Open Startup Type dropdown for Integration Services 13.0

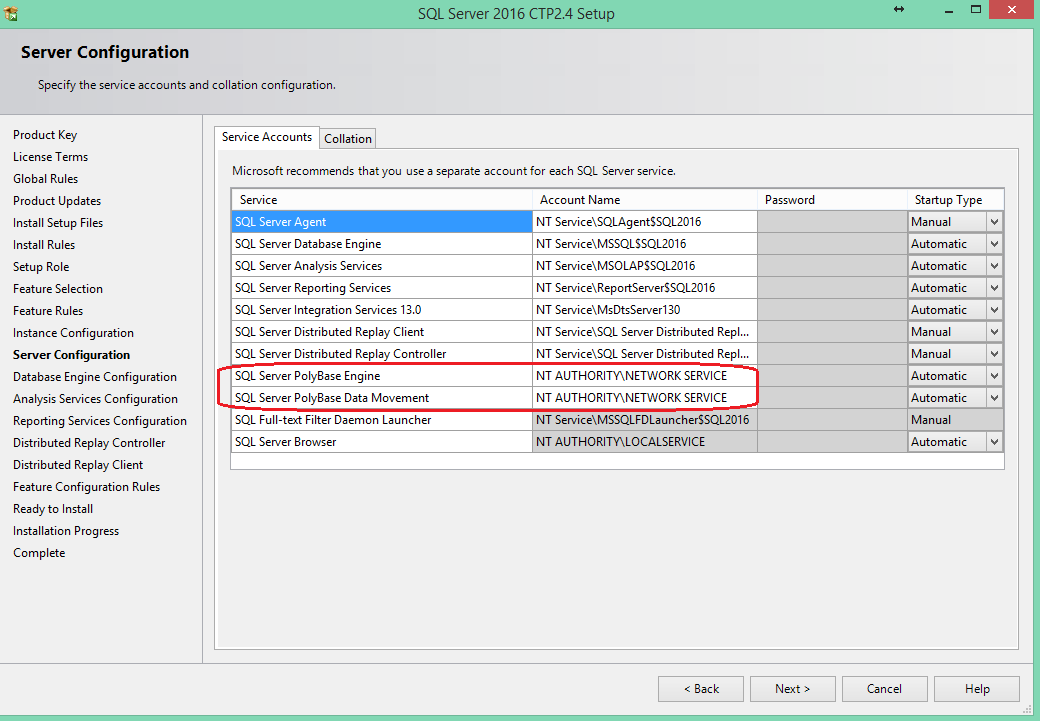coord(994,310)
